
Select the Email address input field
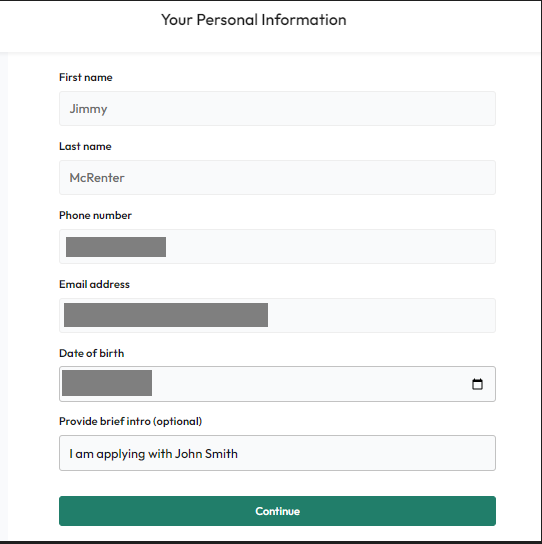coord(277,315)
